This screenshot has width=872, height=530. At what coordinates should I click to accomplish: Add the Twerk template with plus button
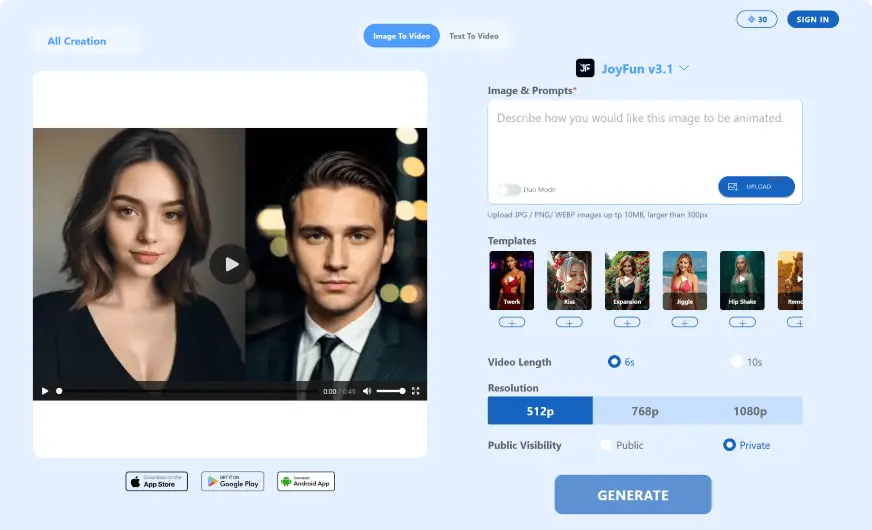tap(511, 322)
